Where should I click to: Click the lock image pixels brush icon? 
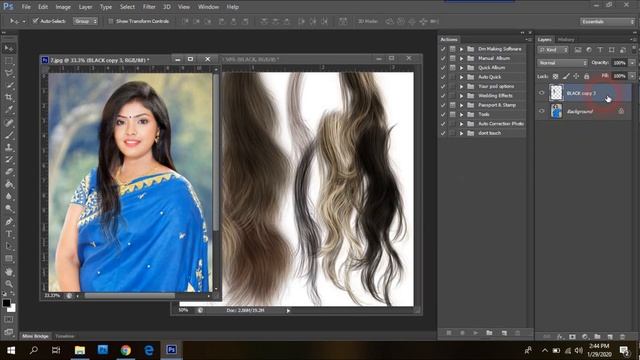pos(566,76)
